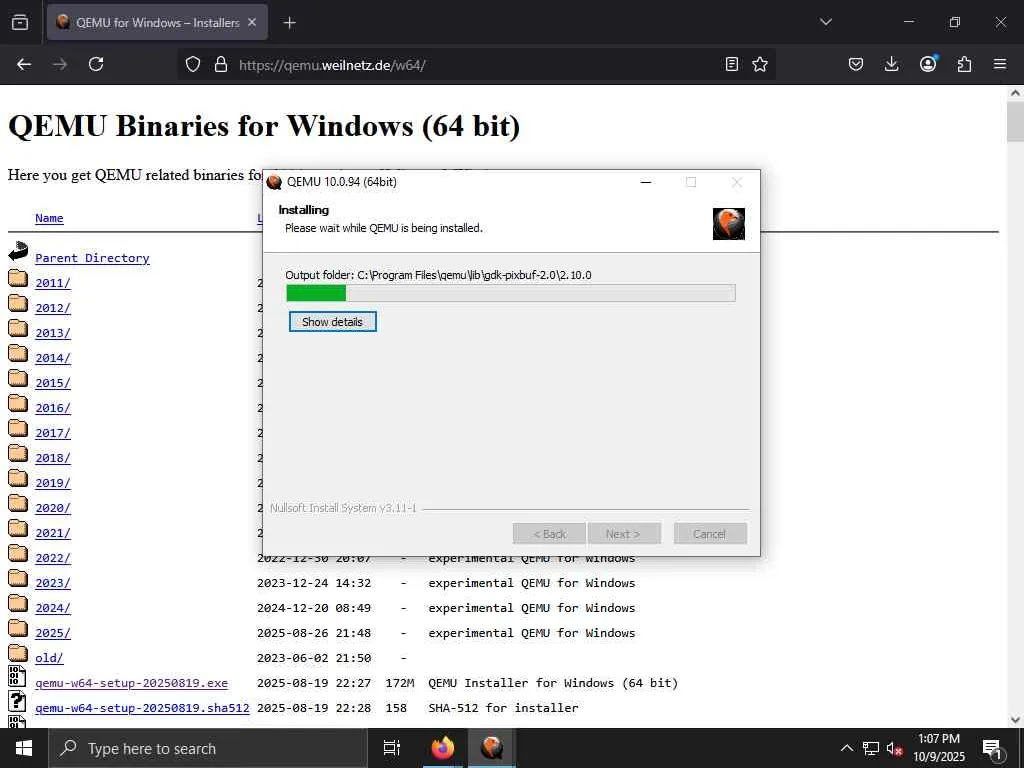Click the folder icon beside 2023/
1024x768 pixels.
coord(18,579)
